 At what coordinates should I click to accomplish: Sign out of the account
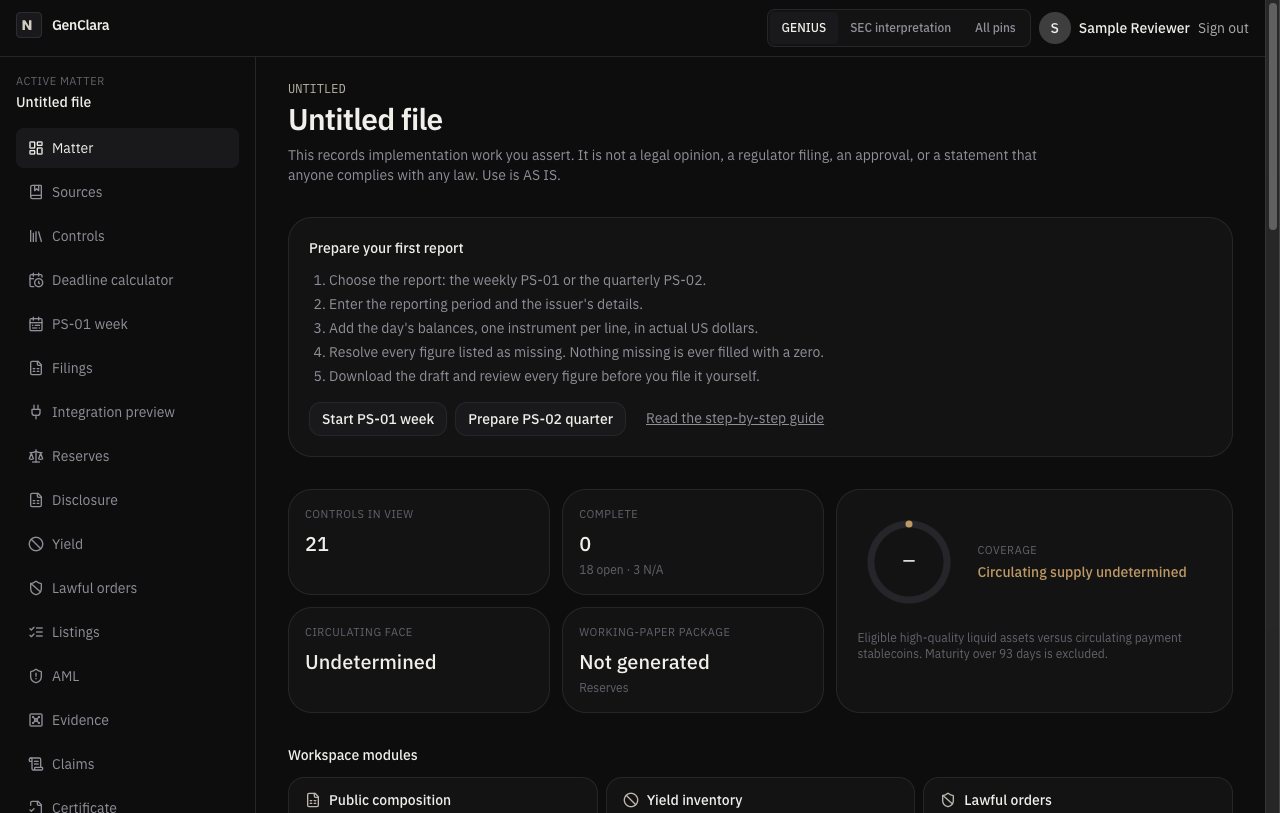(1223, 28)
